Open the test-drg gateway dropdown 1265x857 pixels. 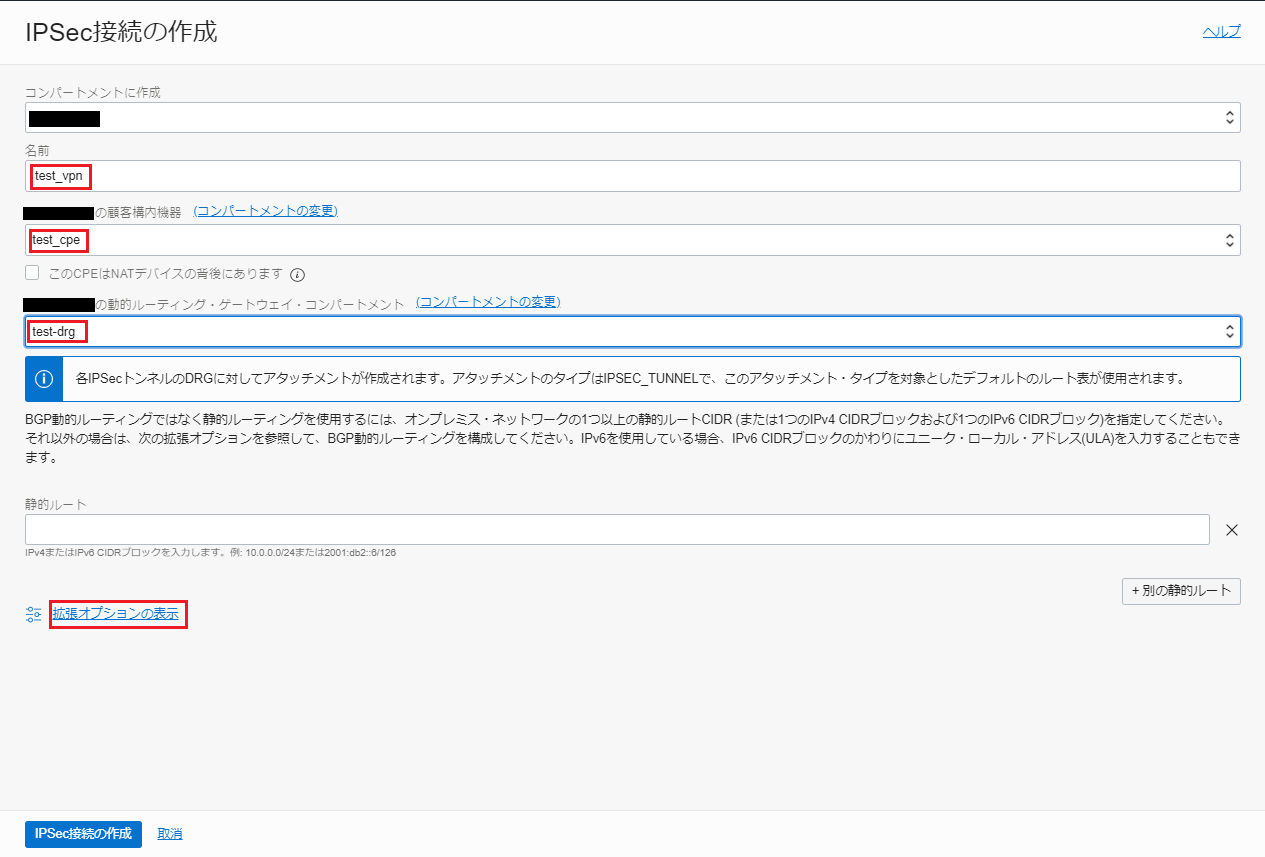[x=633, y=331]
